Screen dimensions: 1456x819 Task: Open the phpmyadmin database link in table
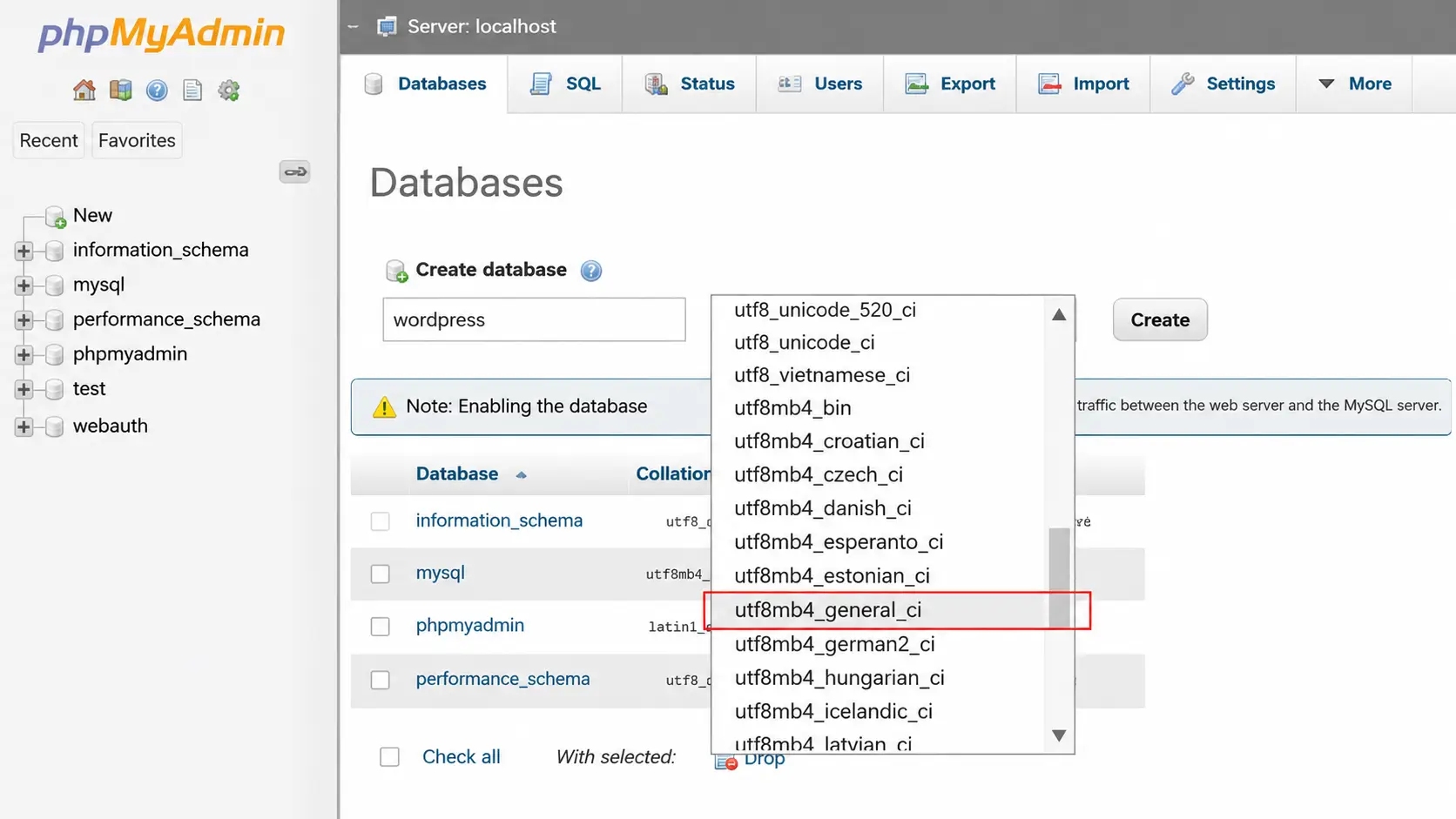pyautogui.click(x=469, y=626)
